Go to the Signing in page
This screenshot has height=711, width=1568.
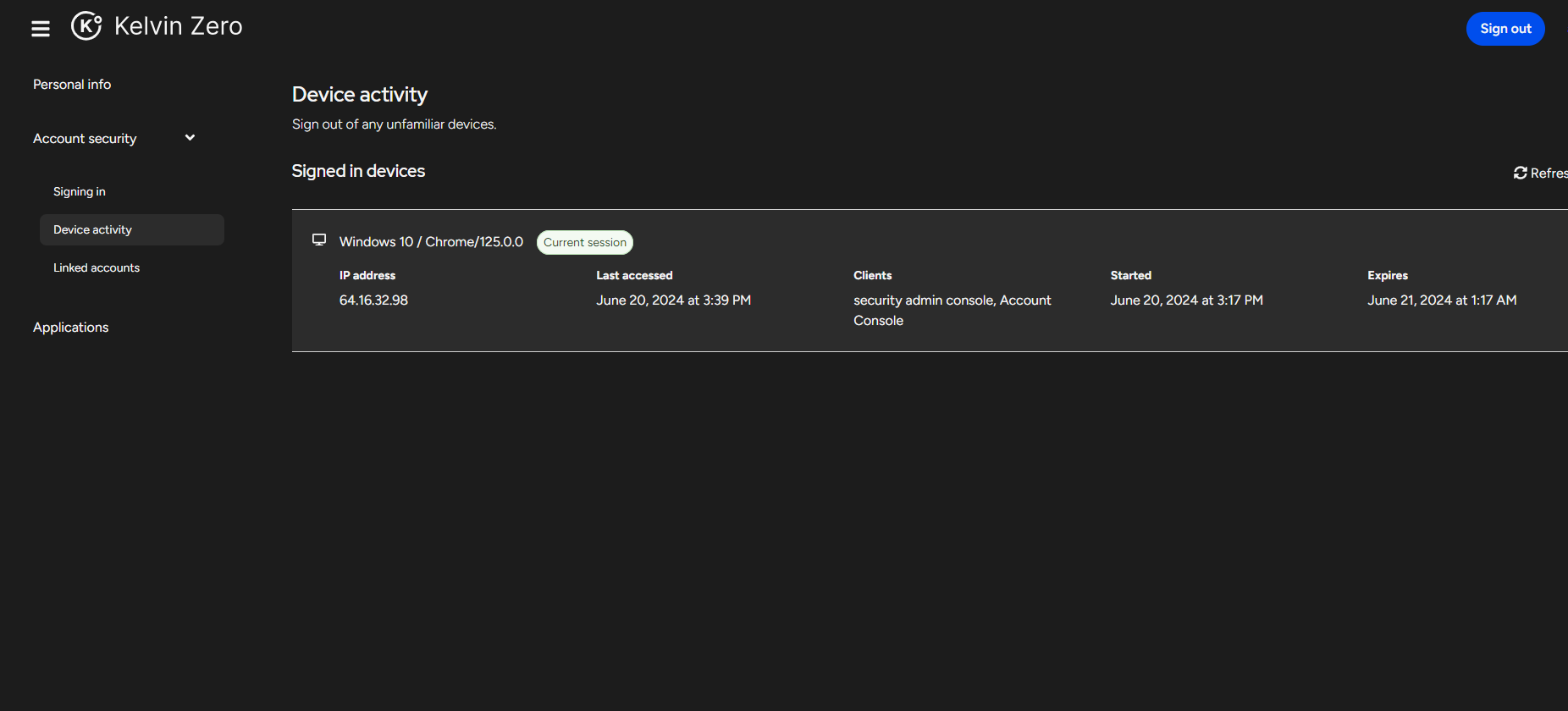pyautogui.click(x=80, y=192)
